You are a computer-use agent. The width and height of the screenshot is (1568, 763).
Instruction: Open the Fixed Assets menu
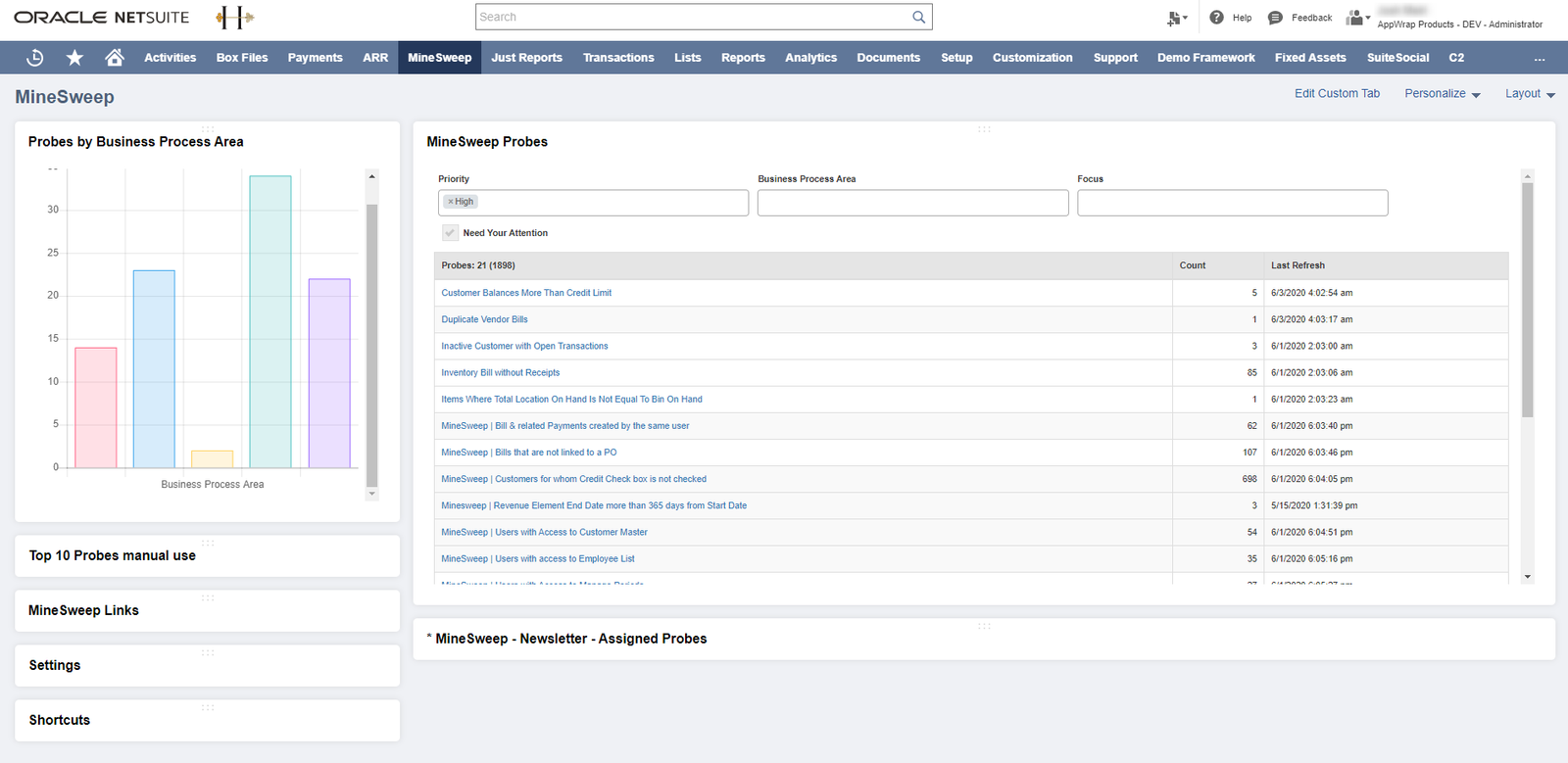point(1310,58)
